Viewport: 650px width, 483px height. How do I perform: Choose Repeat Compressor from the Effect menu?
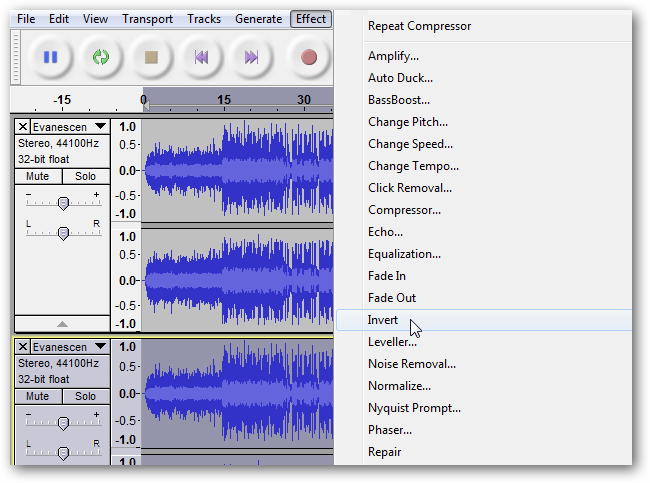tap(484, 26)
